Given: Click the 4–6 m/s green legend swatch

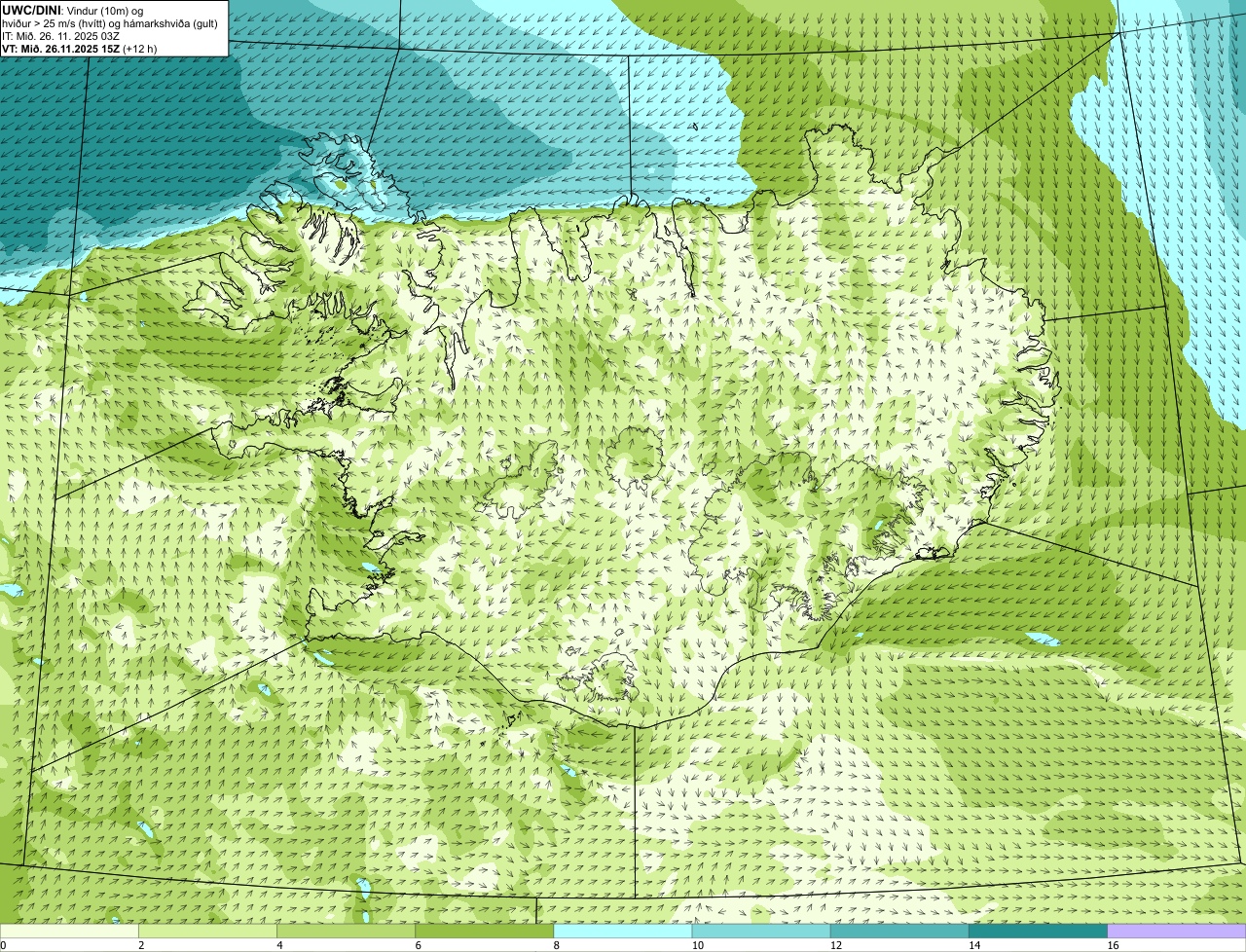Looking at the screenshot, I should click(347, 931).
